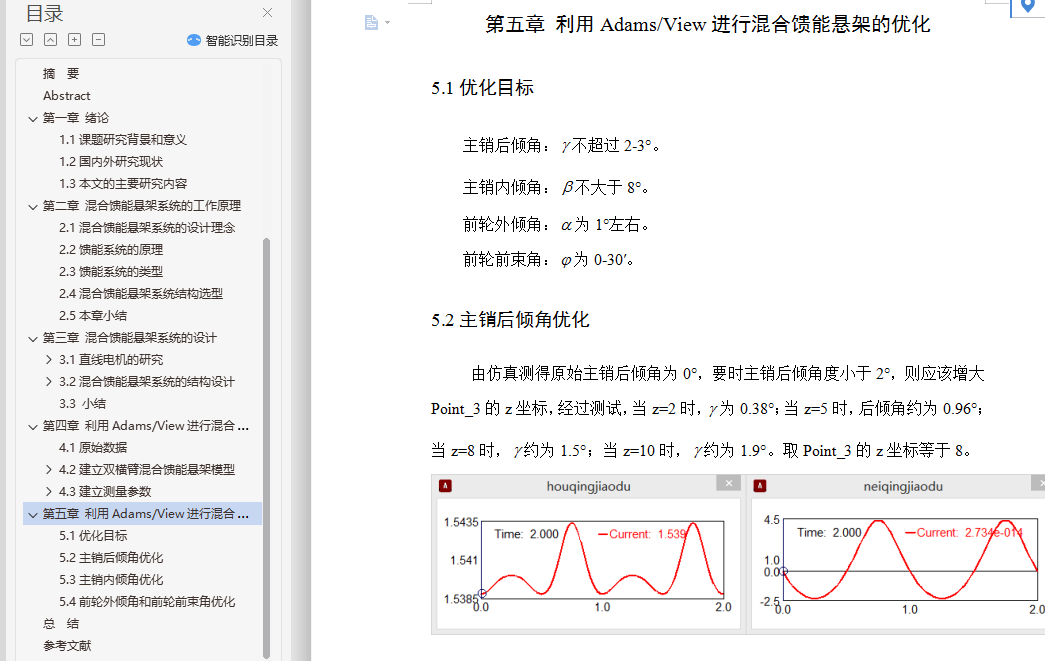
Task: Expand 3.2 混合馈能悬架系统的结构设计 subsection
Action: pyautogui.click(x=49, y=382)
